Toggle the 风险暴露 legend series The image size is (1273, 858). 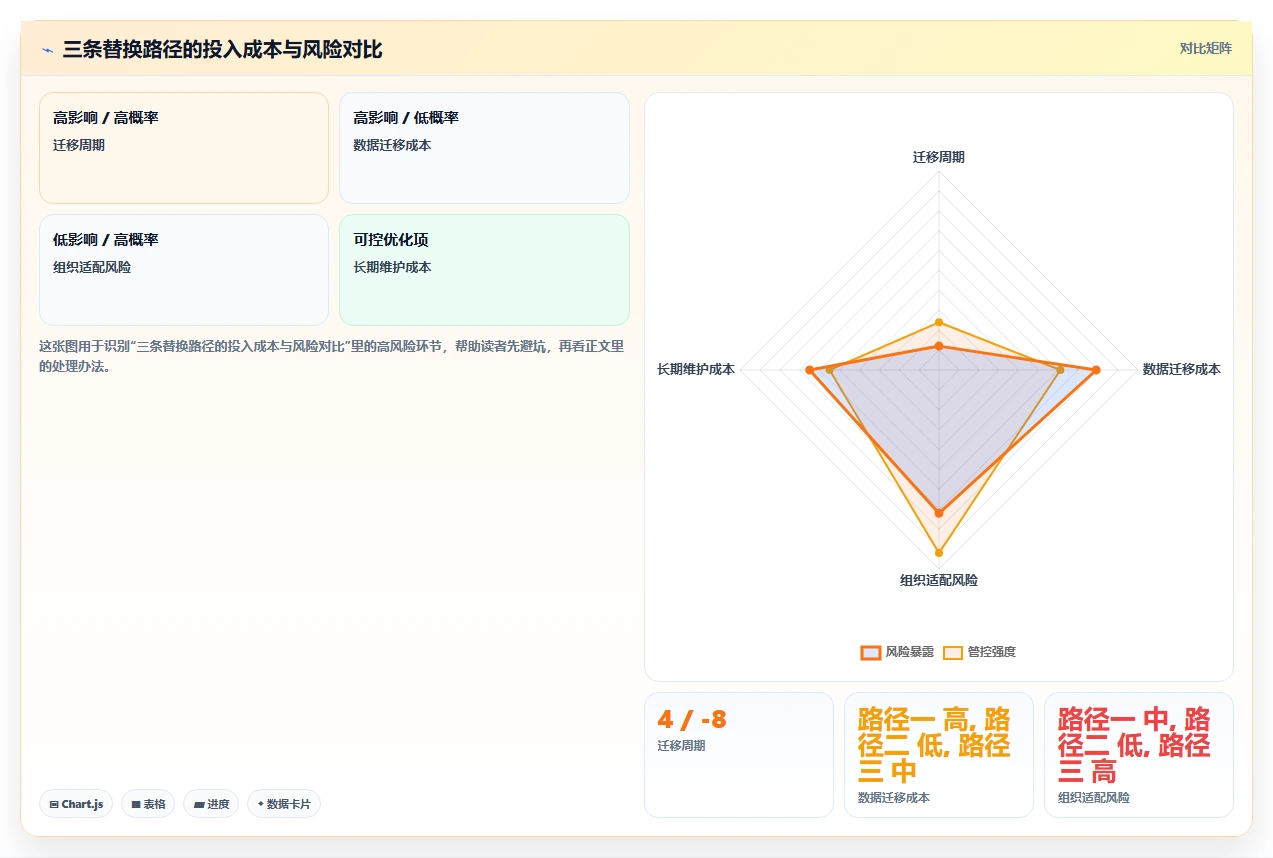pos(897,652)
